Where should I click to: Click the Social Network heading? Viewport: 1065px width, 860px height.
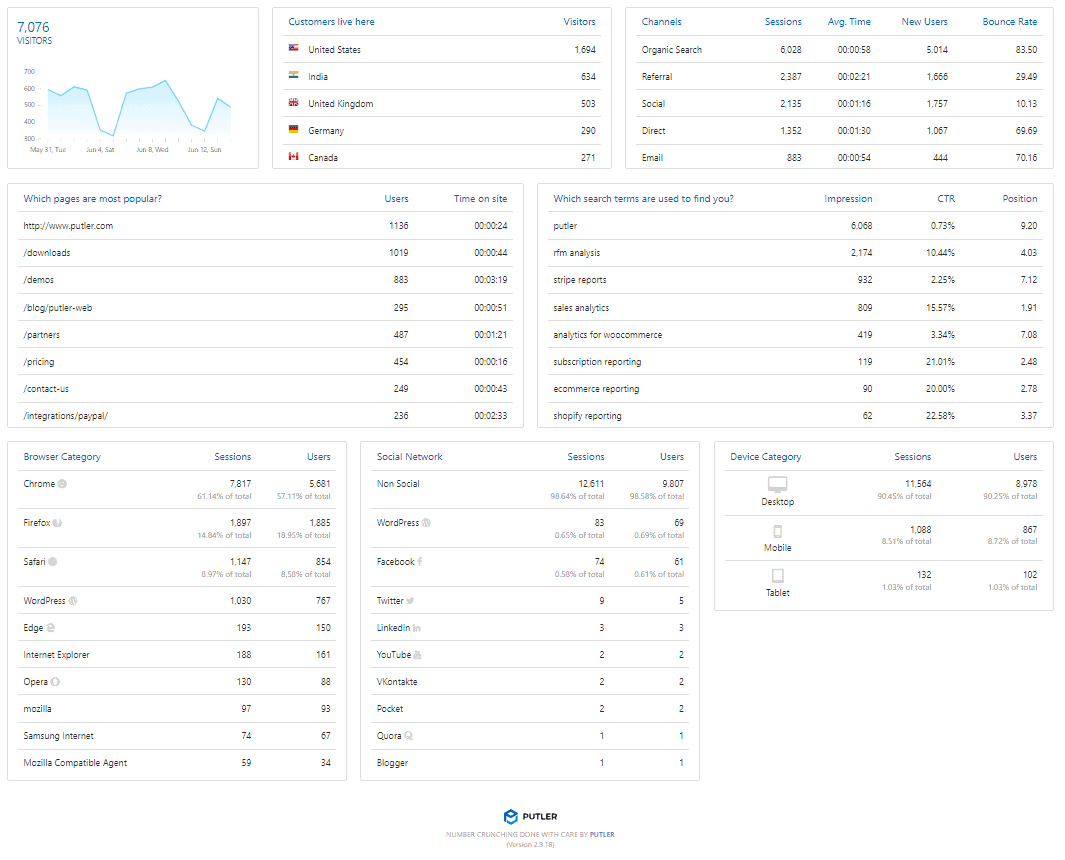point(410,457)
